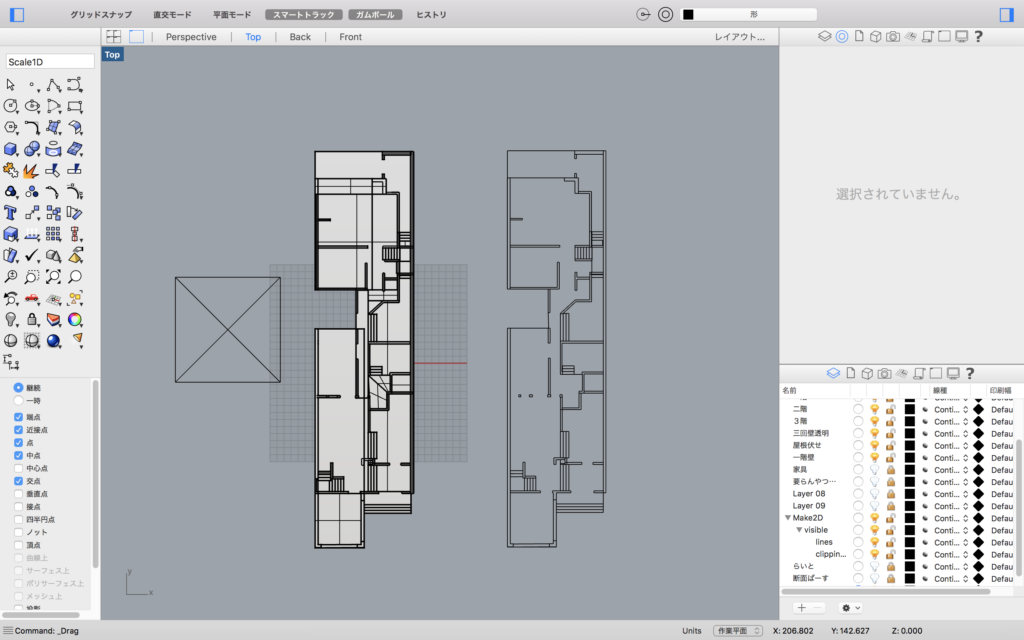Click the Check objects checkmark icon
The width and height of the screenshot is (1024, 640).
point(32,255)
